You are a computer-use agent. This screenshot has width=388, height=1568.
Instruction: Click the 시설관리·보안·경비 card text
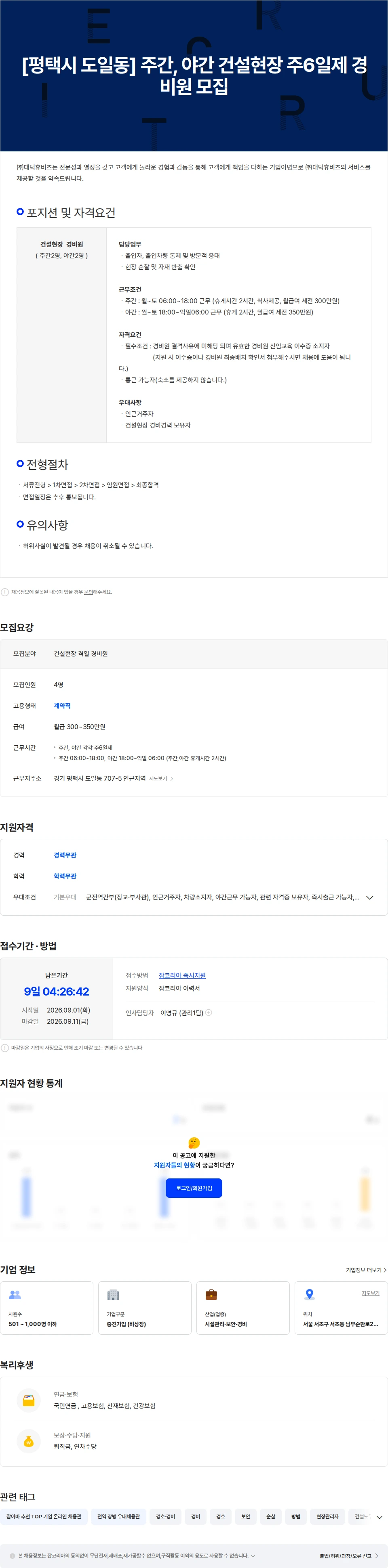[x=226, y=1324]
